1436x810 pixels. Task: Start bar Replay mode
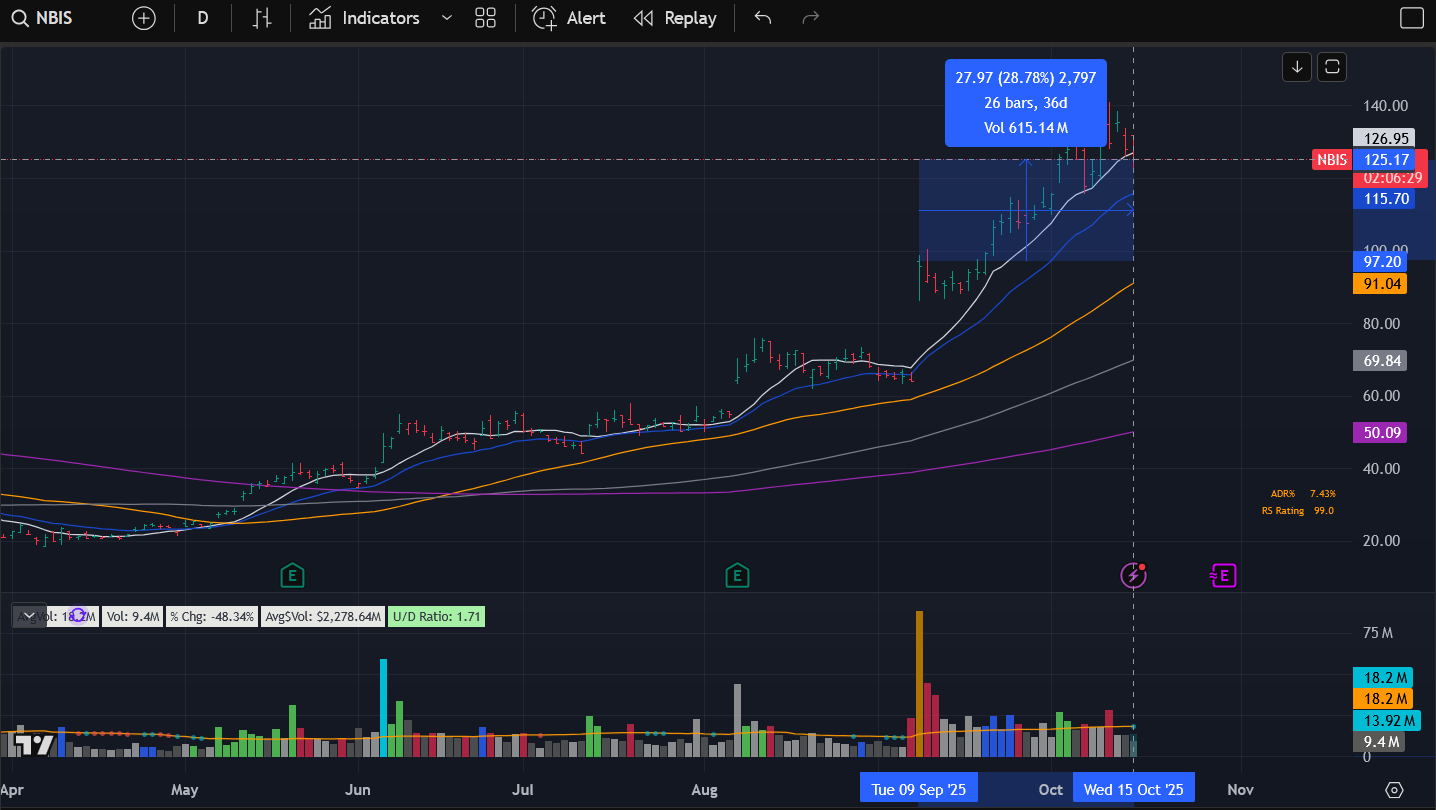pyautogui.click(x=676, y=18)
